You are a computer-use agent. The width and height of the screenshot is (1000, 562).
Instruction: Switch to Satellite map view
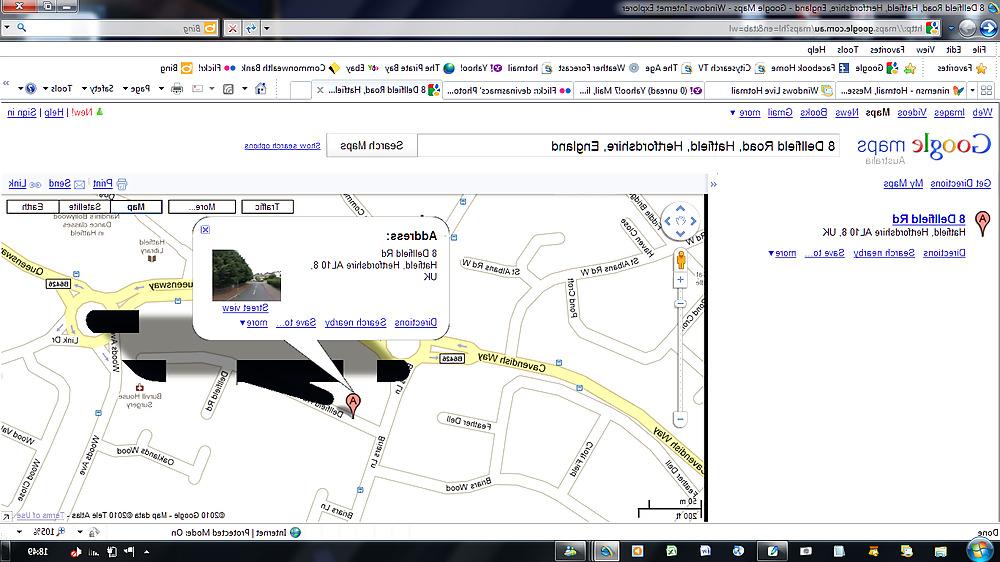click(x=85, y=207)
